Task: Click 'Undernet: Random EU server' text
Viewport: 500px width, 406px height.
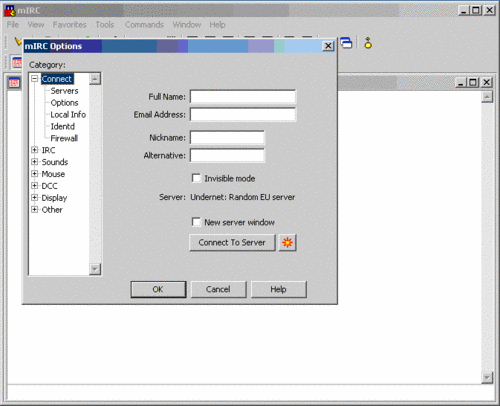Action: point(243,197)
